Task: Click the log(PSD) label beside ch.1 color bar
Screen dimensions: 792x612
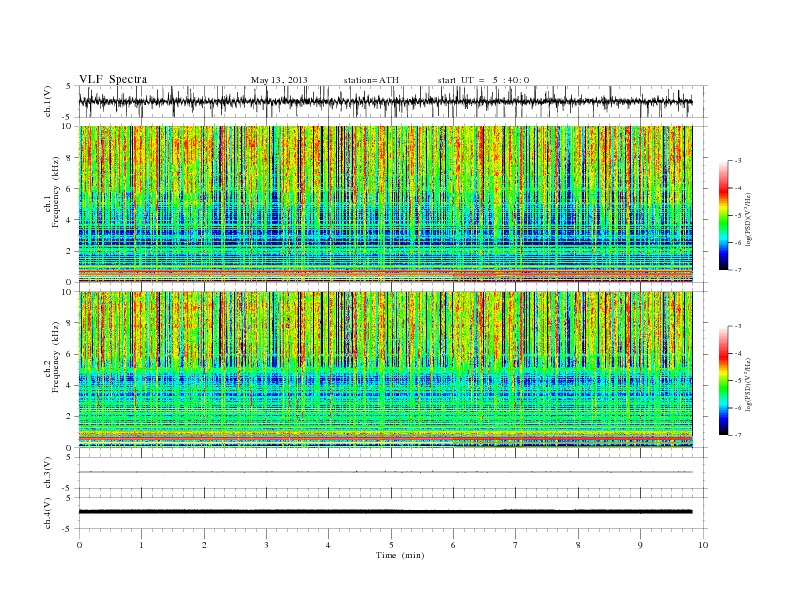Action: 748,218
